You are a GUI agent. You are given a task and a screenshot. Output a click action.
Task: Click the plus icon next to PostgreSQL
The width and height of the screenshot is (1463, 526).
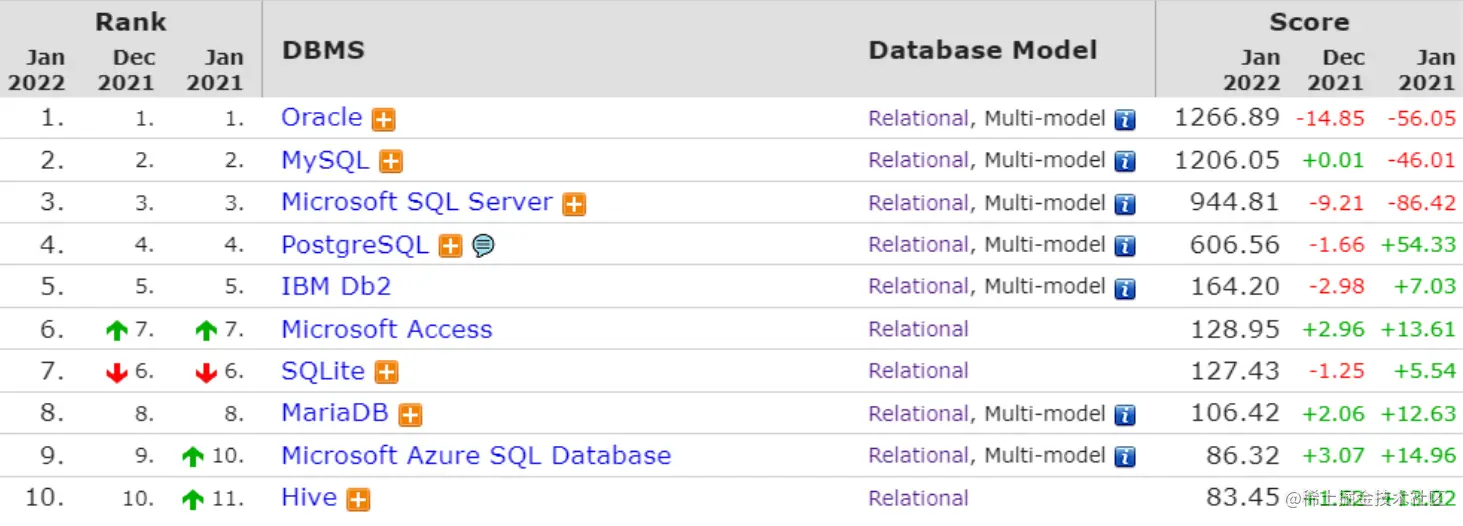pyautogui.click(x=451, y=246)
